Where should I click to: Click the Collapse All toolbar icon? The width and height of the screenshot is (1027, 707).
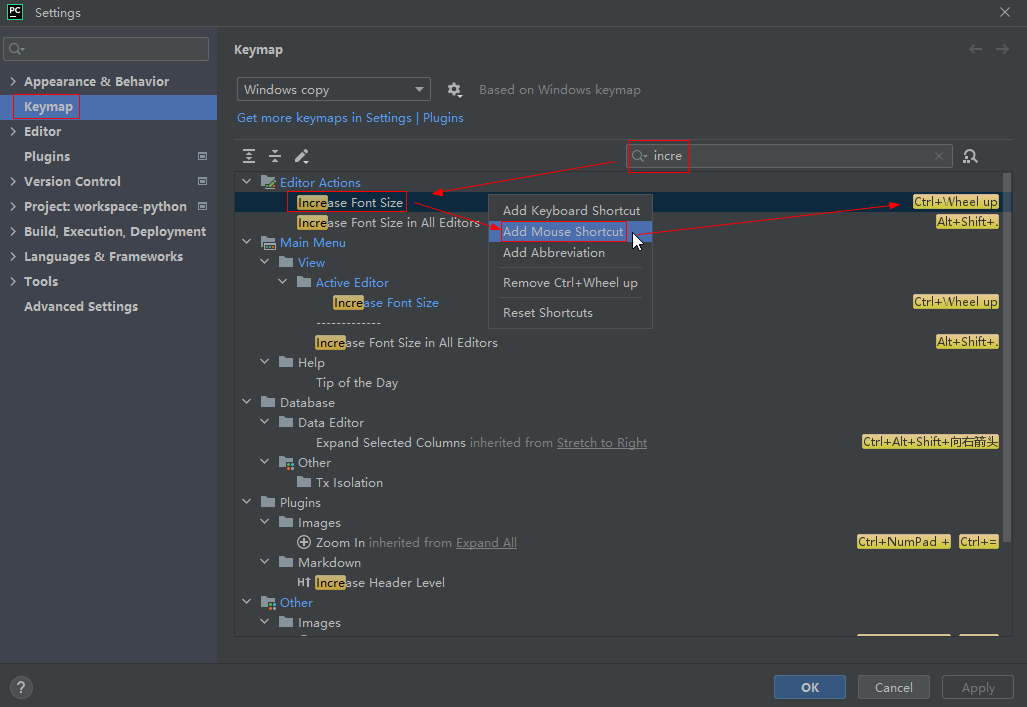275,156
